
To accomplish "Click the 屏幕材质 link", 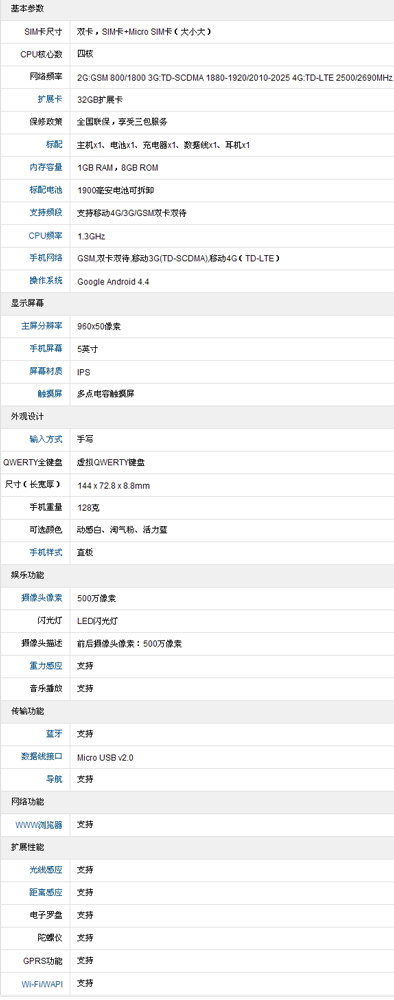I will [46, 371].
